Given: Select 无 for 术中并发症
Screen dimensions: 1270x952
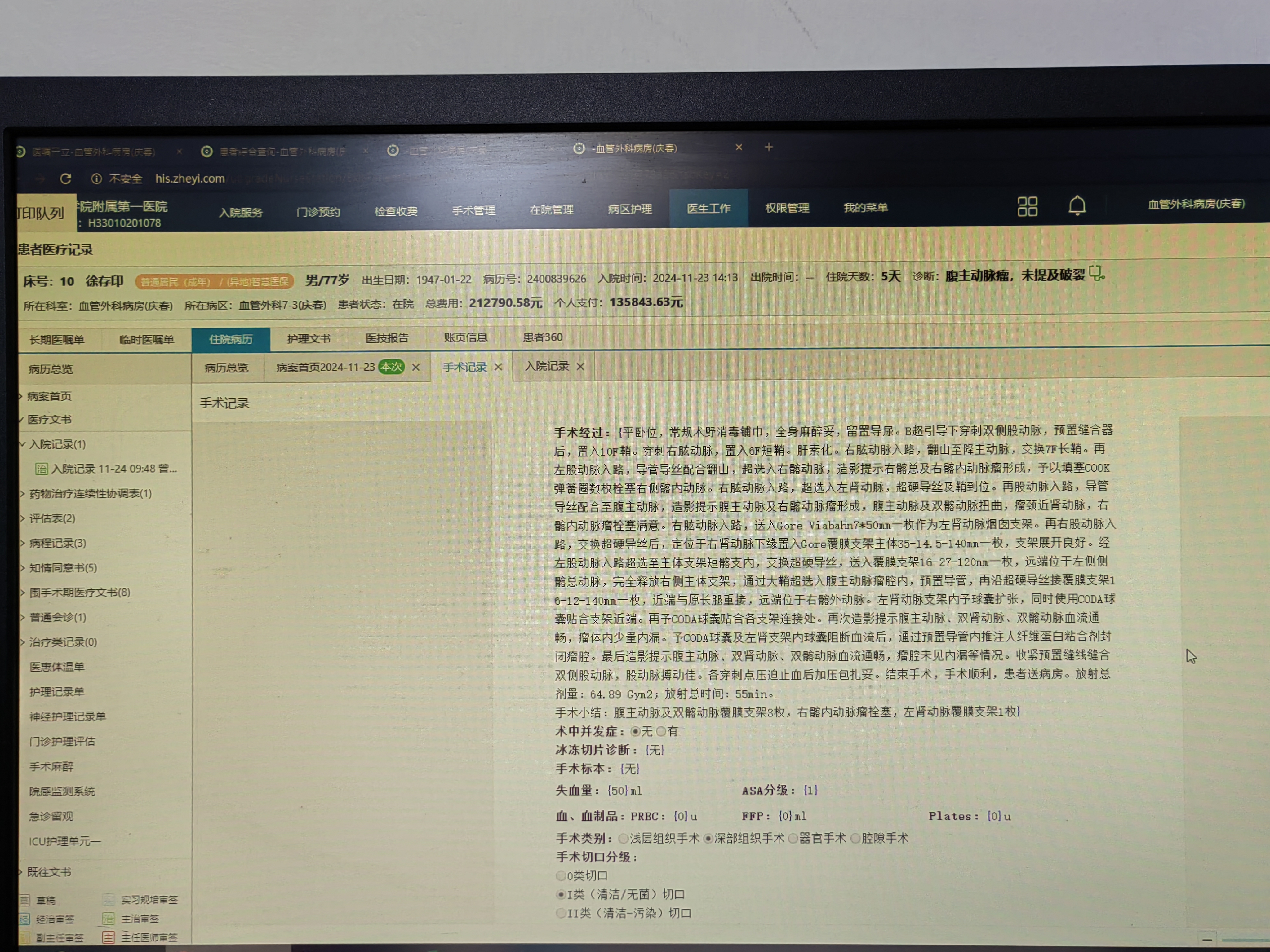Looking at the screenshot, I should (x=635, y=732).
